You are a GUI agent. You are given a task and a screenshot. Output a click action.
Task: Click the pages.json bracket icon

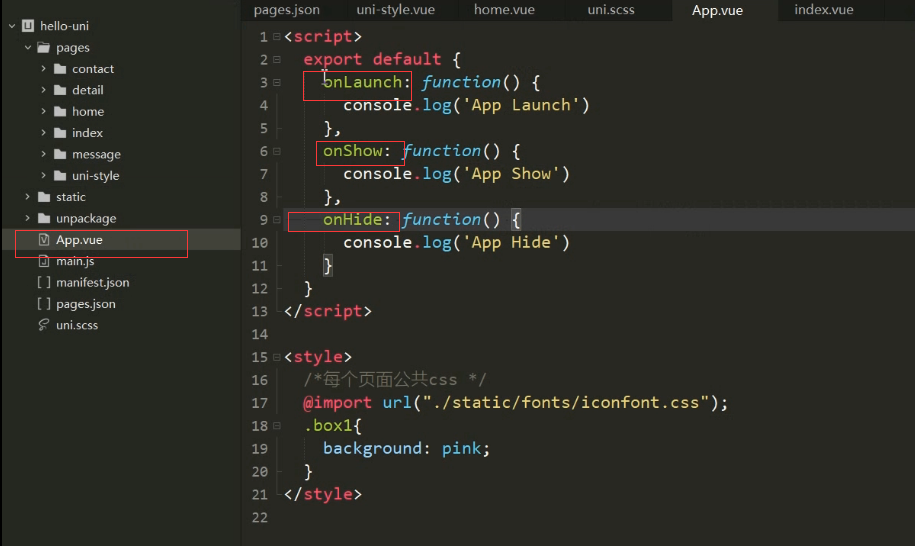[44, 304]
